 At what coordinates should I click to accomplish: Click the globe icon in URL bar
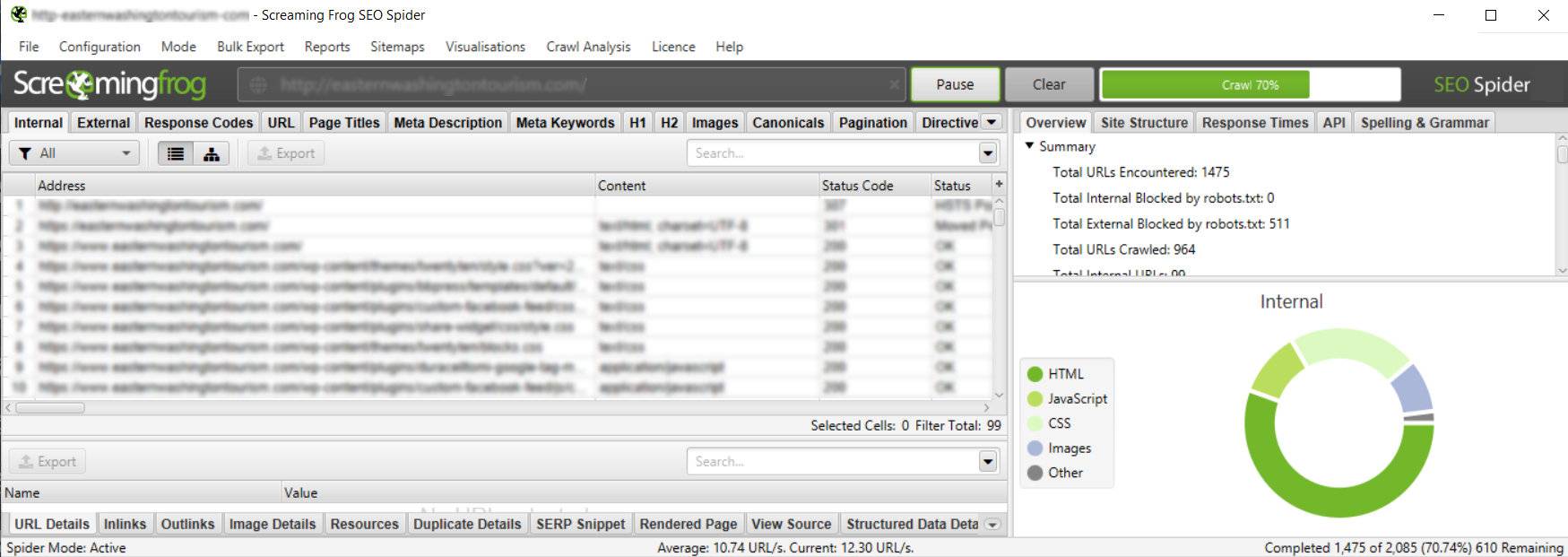click(x=258, y=84)
